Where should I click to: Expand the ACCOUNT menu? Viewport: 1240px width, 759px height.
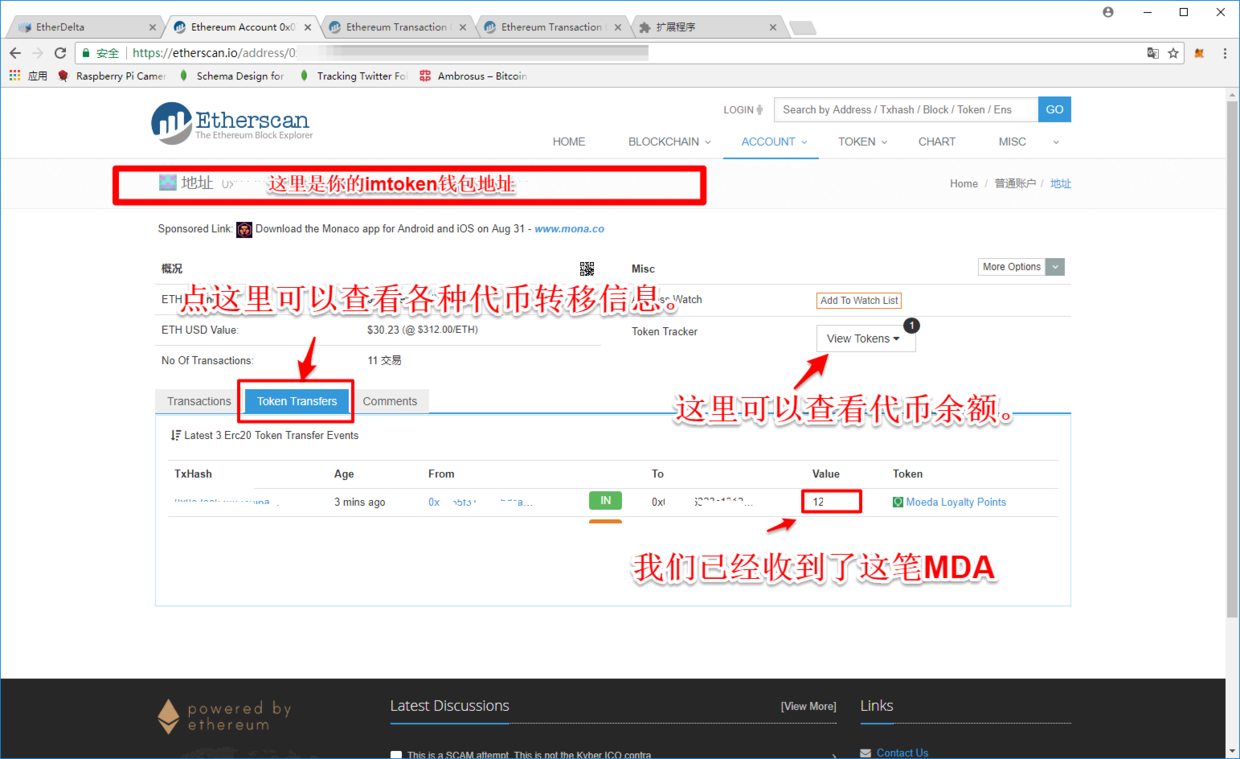pyautogui.click(x=774, y=142)
